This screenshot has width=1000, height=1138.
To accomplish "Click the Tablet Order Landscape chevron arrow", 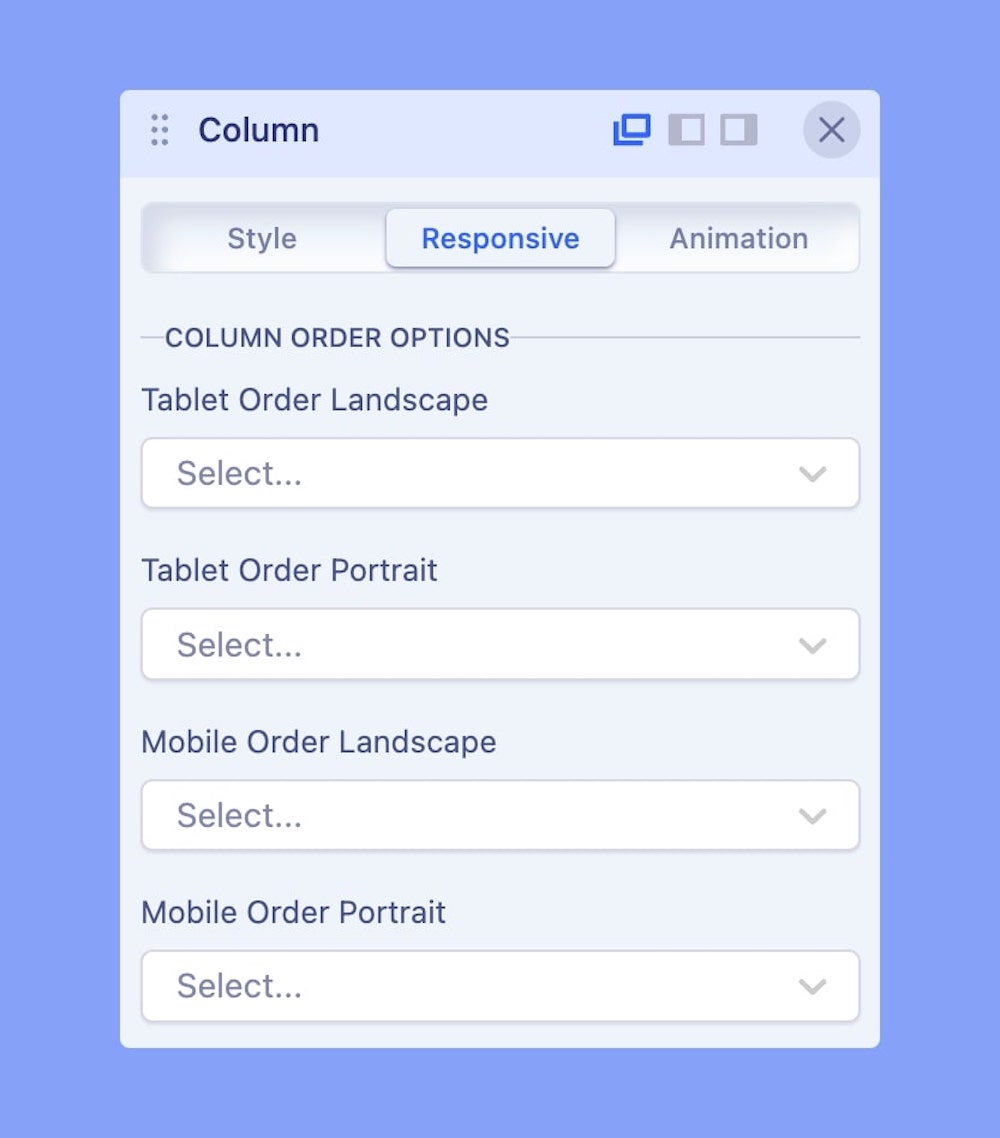I will pos(813,474).
